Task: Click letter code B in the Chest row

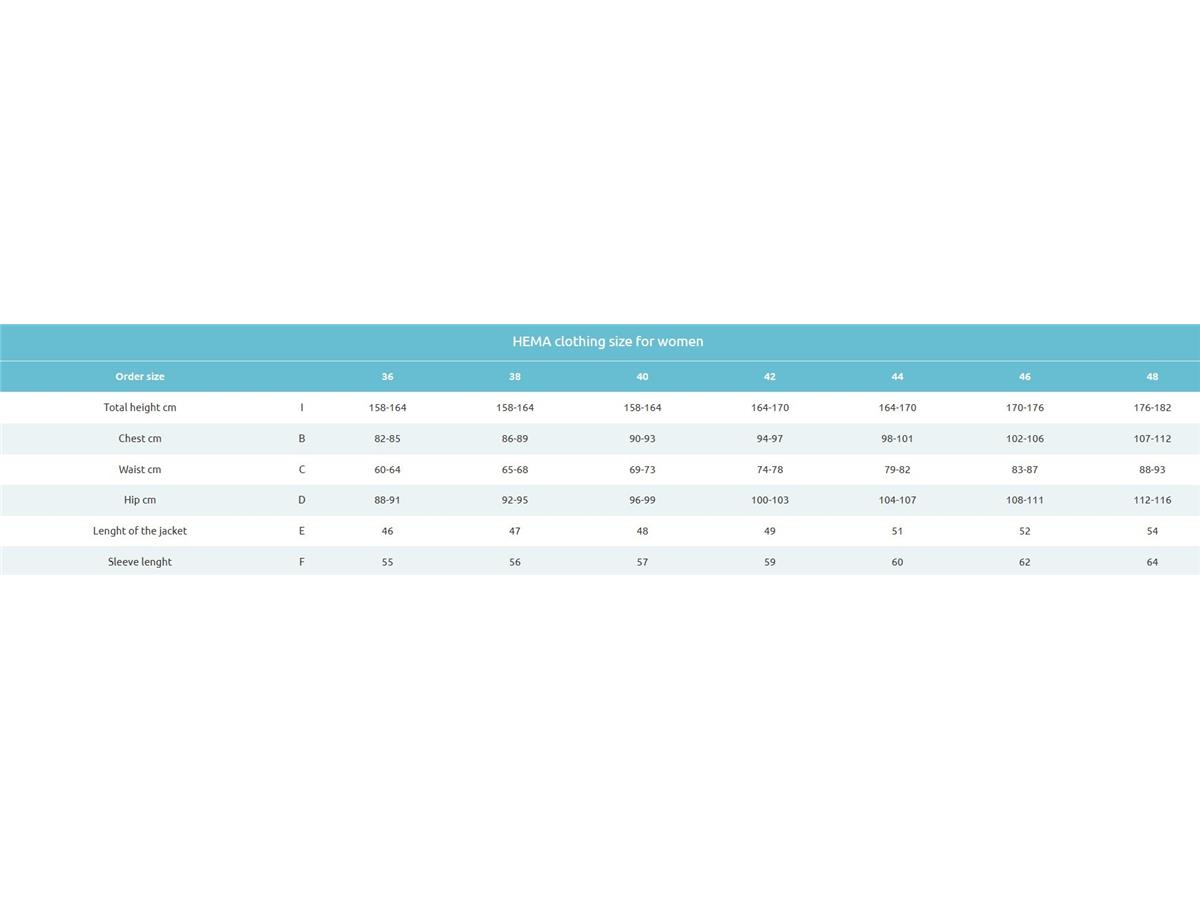Action: [x=302, y=439]
